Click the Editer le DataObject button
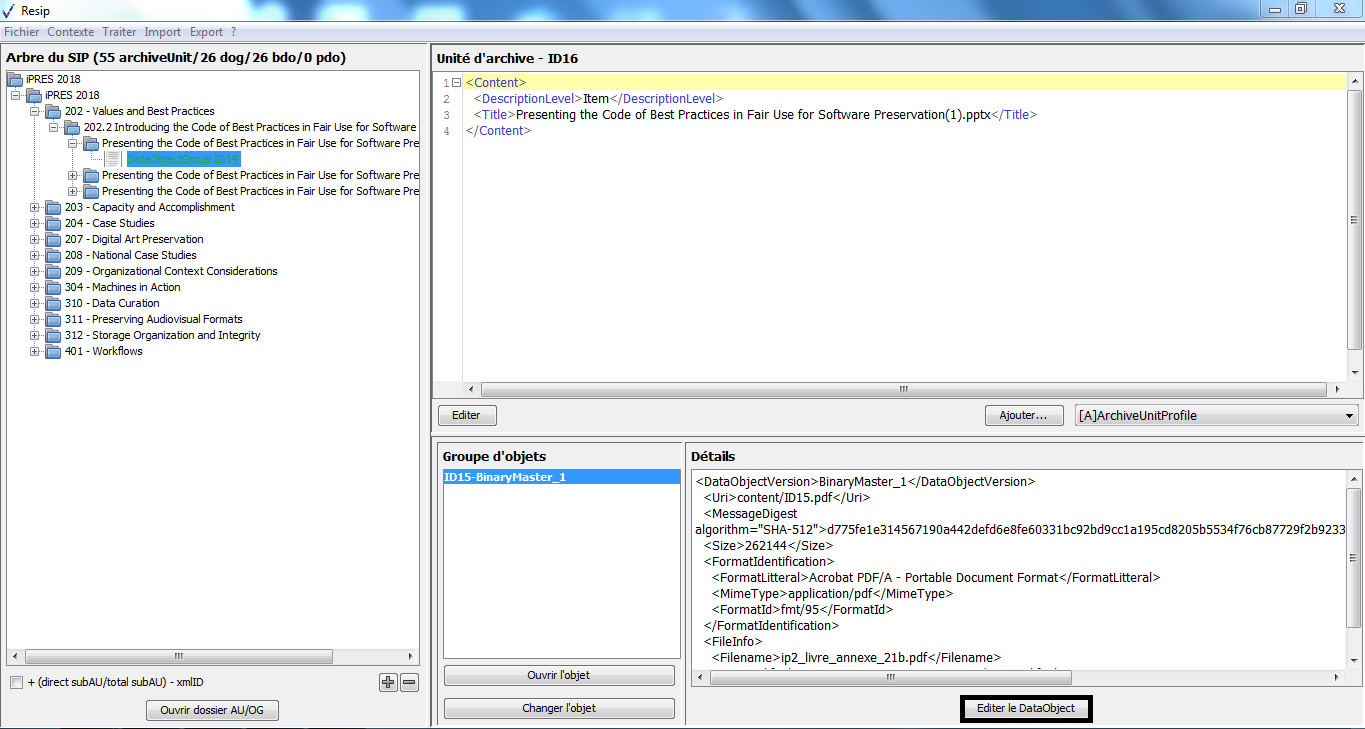Viewport: 1365px width, 729px height. coord(1026,709)
